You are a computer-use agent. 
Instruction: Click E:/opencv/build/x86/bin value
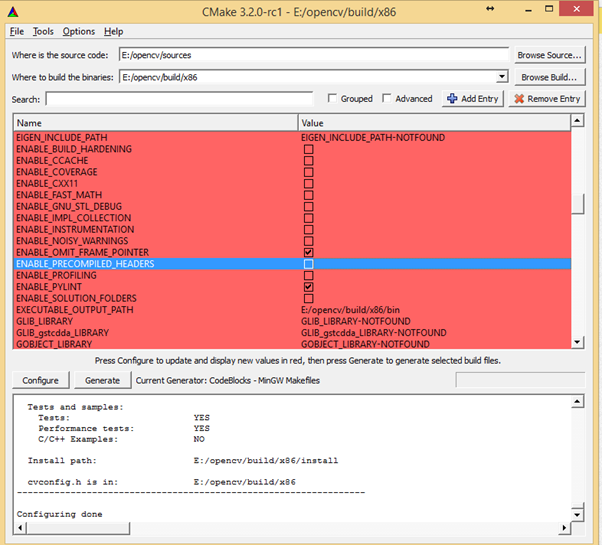coord(350,310)
